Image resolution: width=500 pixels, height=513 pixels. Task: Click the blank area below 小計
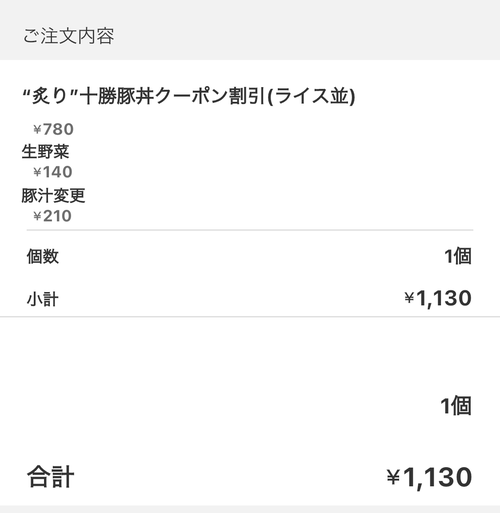tap(250, 353)
